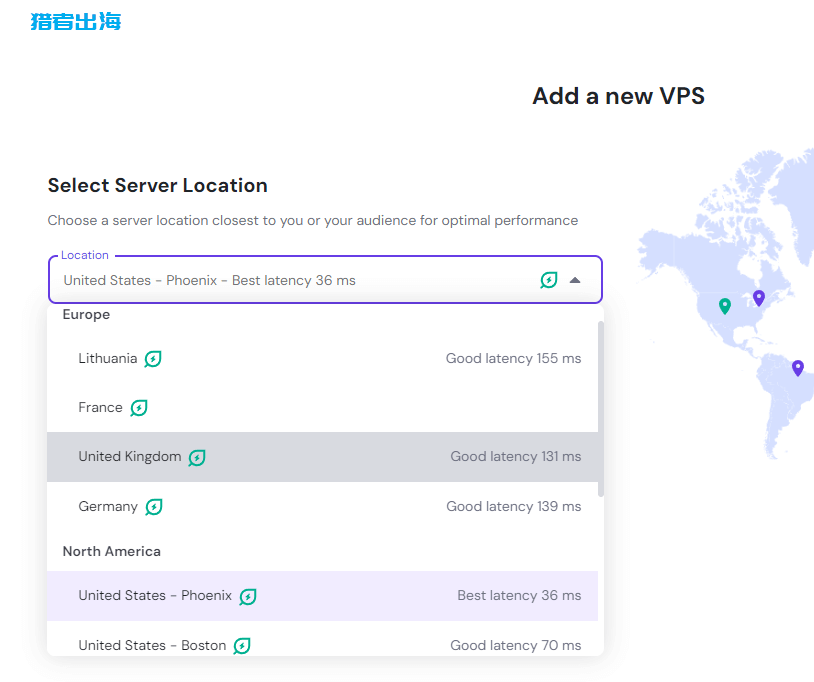Open the 猎者出海 logo link

75,21
